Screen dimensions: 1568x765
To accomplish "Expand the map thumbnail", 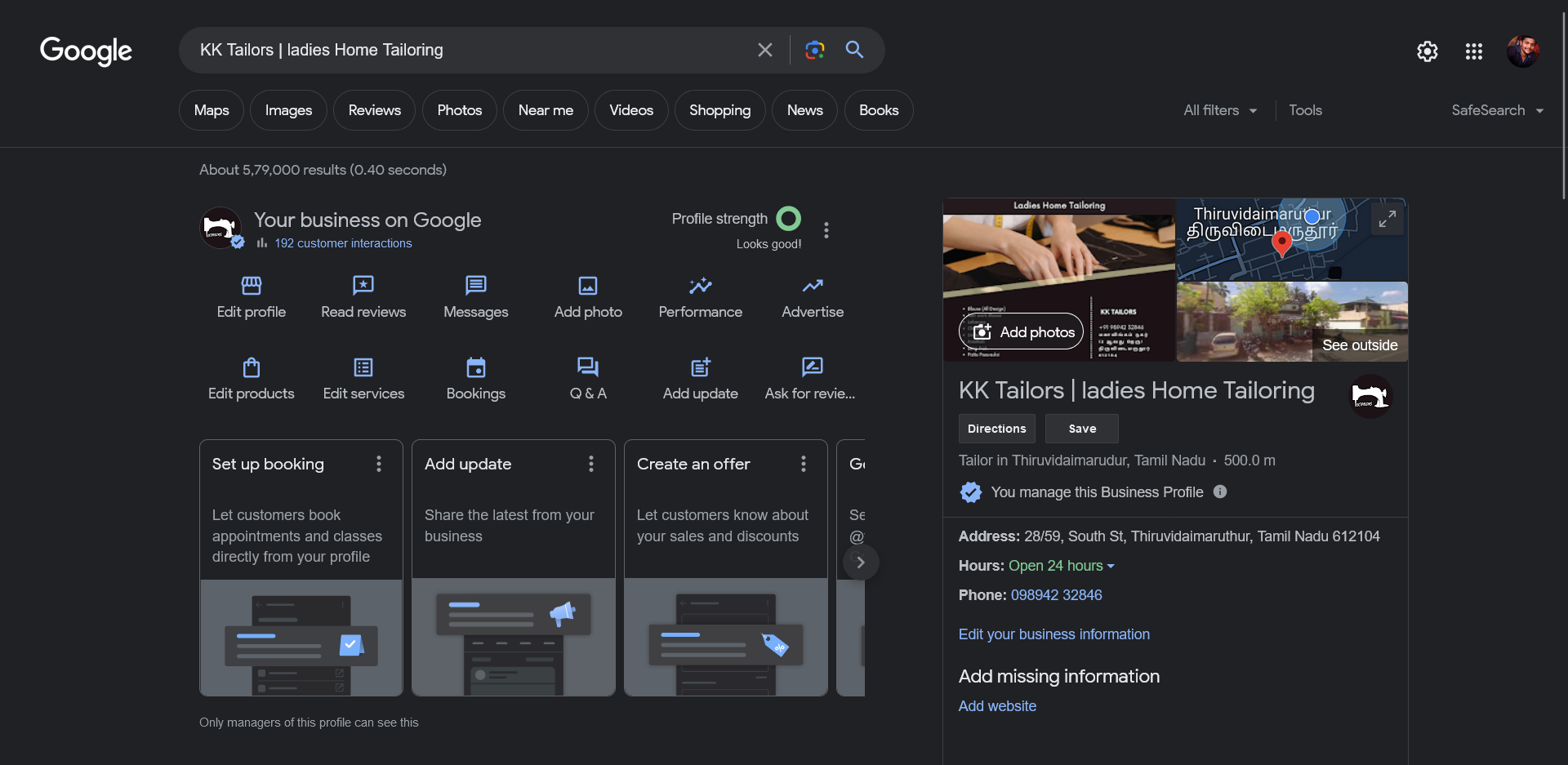I will (x=1387, y=219).
